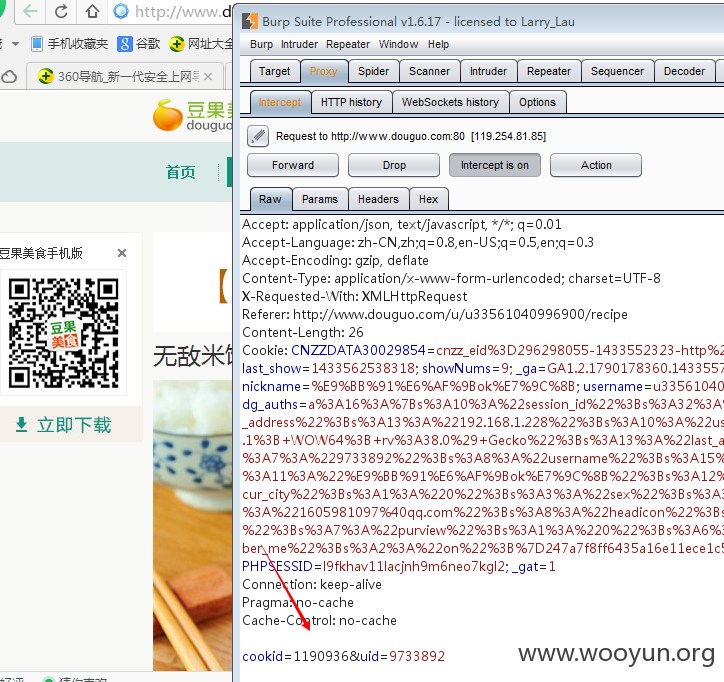The image size is (724, 682).
Task: Click the Accept-Encoding header line
Action: pos(335,260)
